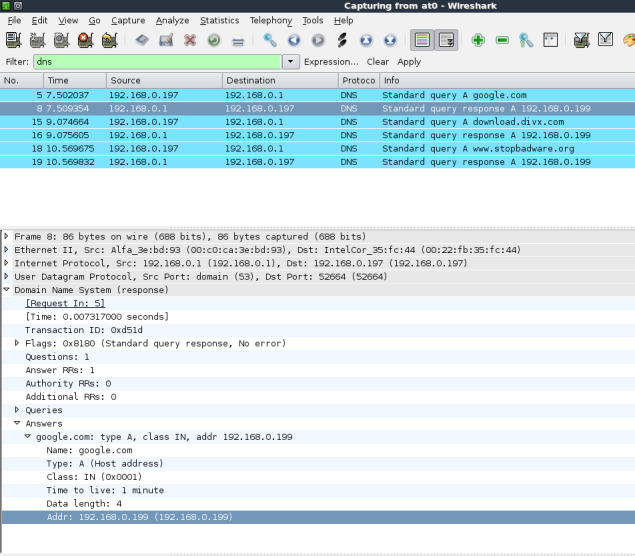Collapse the Answers section

(x=17, y=423)
